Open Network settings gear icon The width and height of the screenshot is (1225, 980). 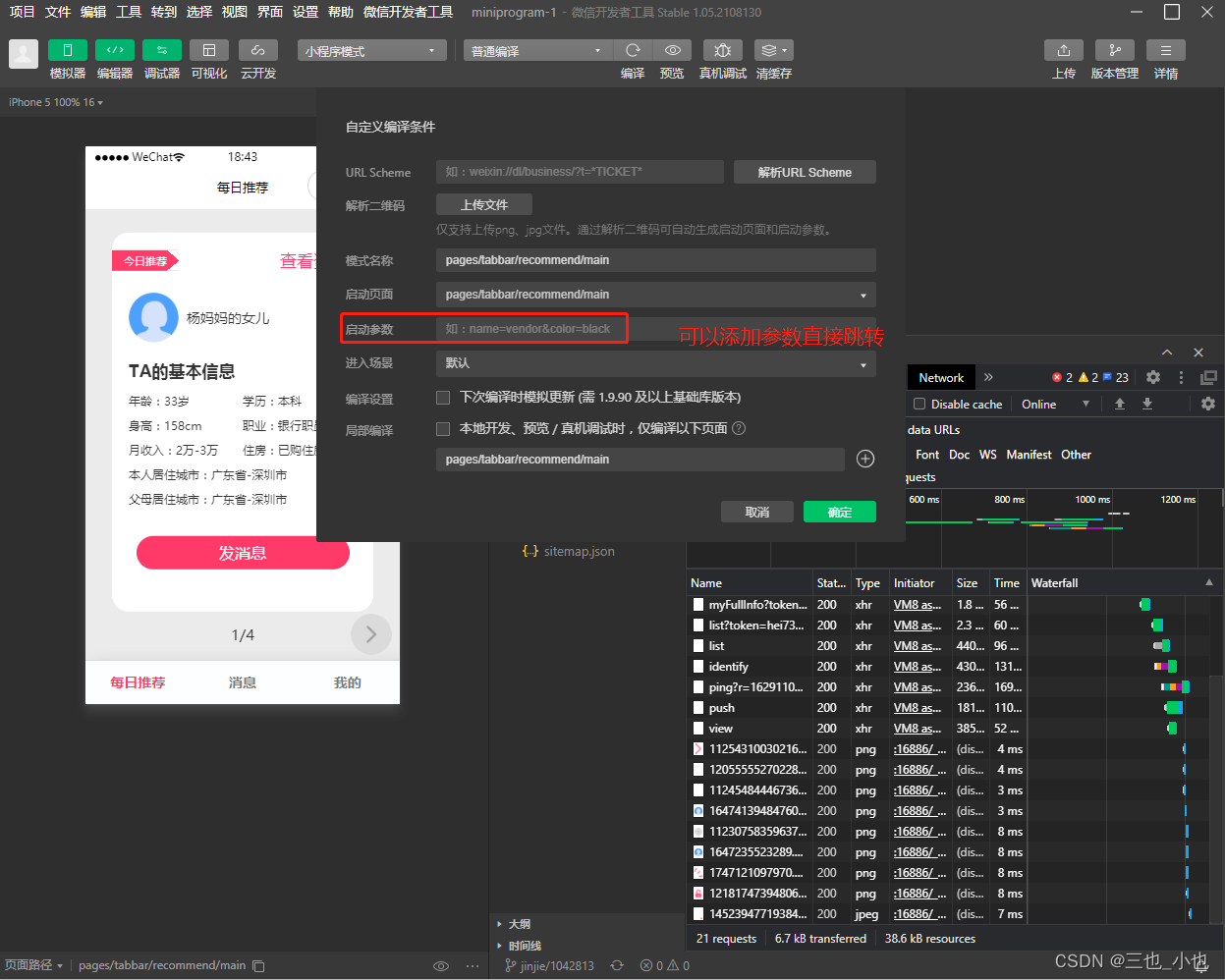(1208, 404)
